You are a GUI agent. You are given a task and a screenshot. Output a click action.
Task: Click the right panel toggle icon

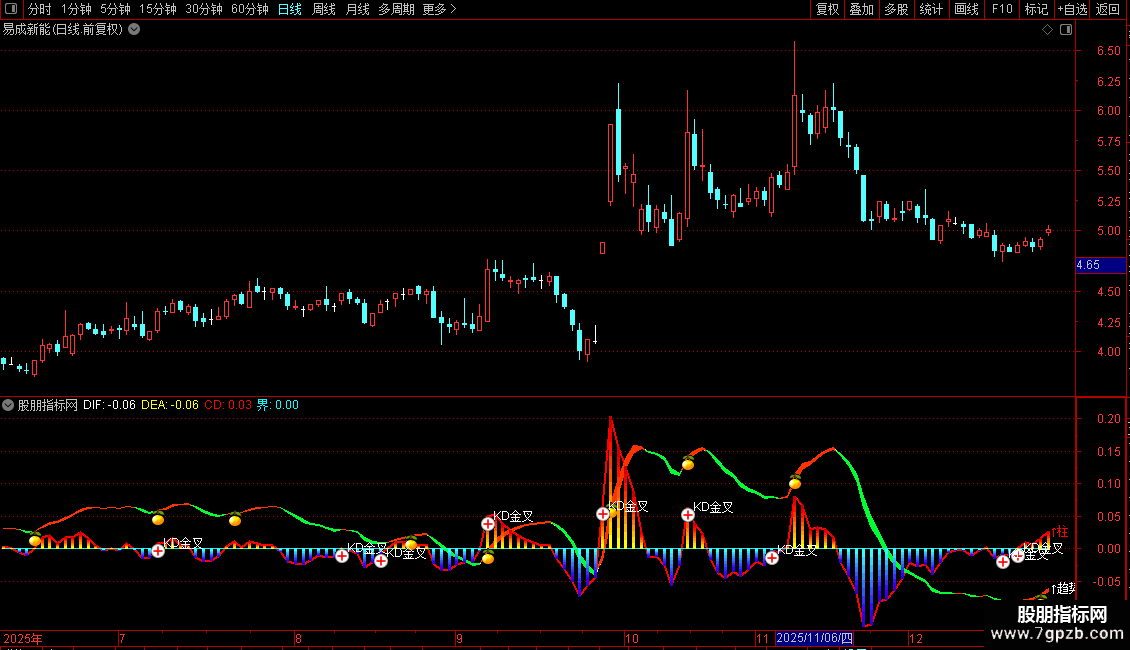1066,30
